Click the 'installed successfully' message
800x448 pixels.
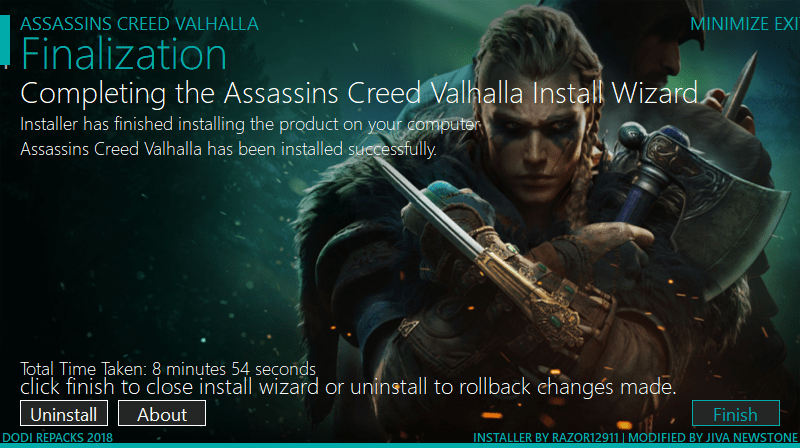[x=229, y=149]
